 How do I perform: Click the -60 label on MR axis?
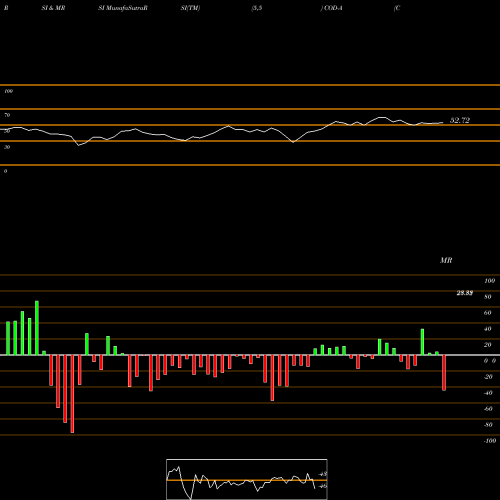click(488, 409)
